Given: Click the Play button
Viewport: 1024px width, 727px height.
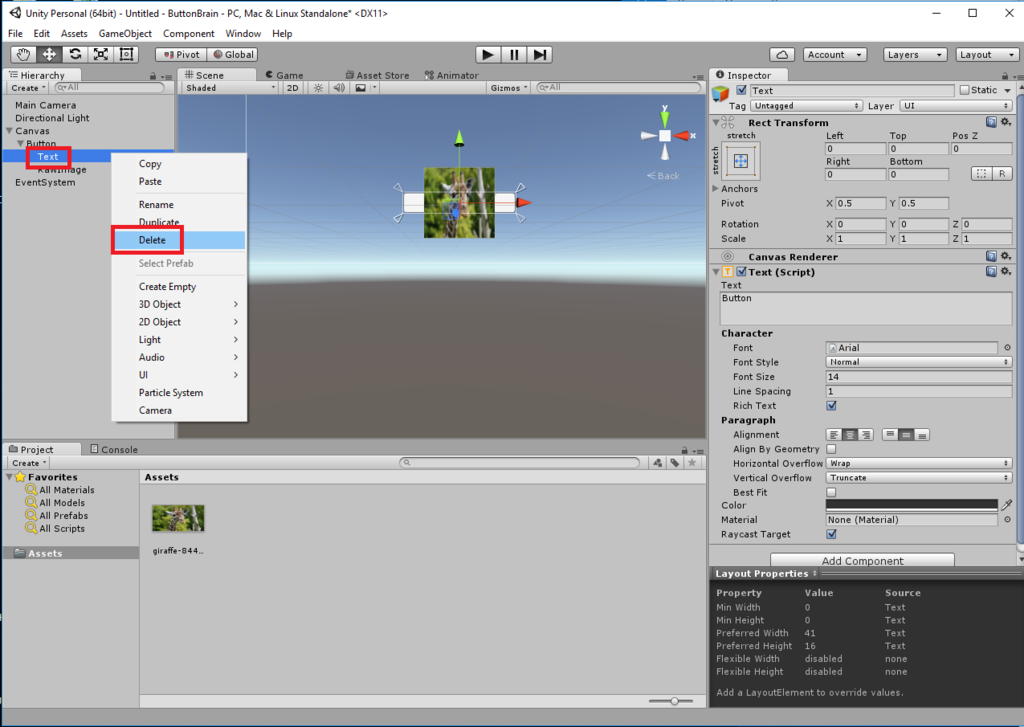Looking at the screenshot, I should tap(487, 55).
